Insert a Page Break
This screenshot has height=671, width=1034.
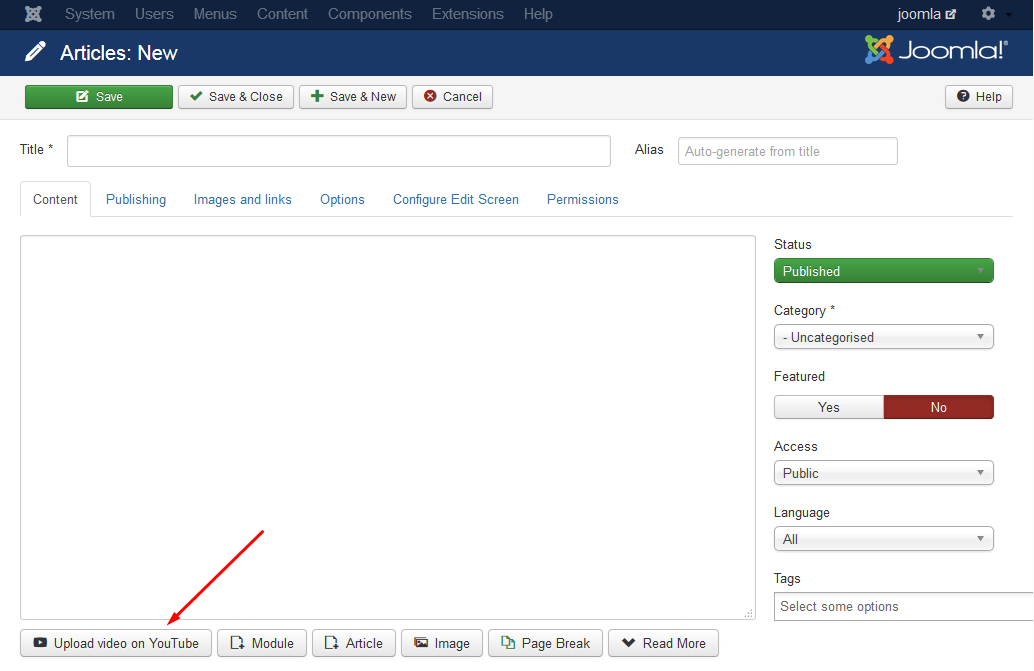pyautogui.click(x=545, y=643)
